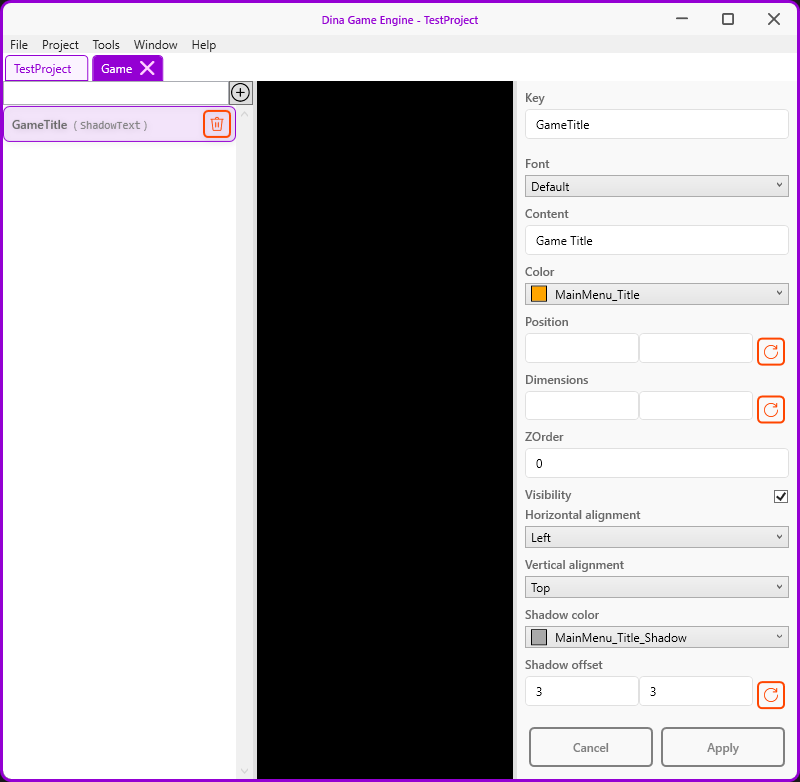This screenshot has height=782, width=800.
Task: Click the first Dimensions input field
Action: pyautogui.click(x=582, y=406)
